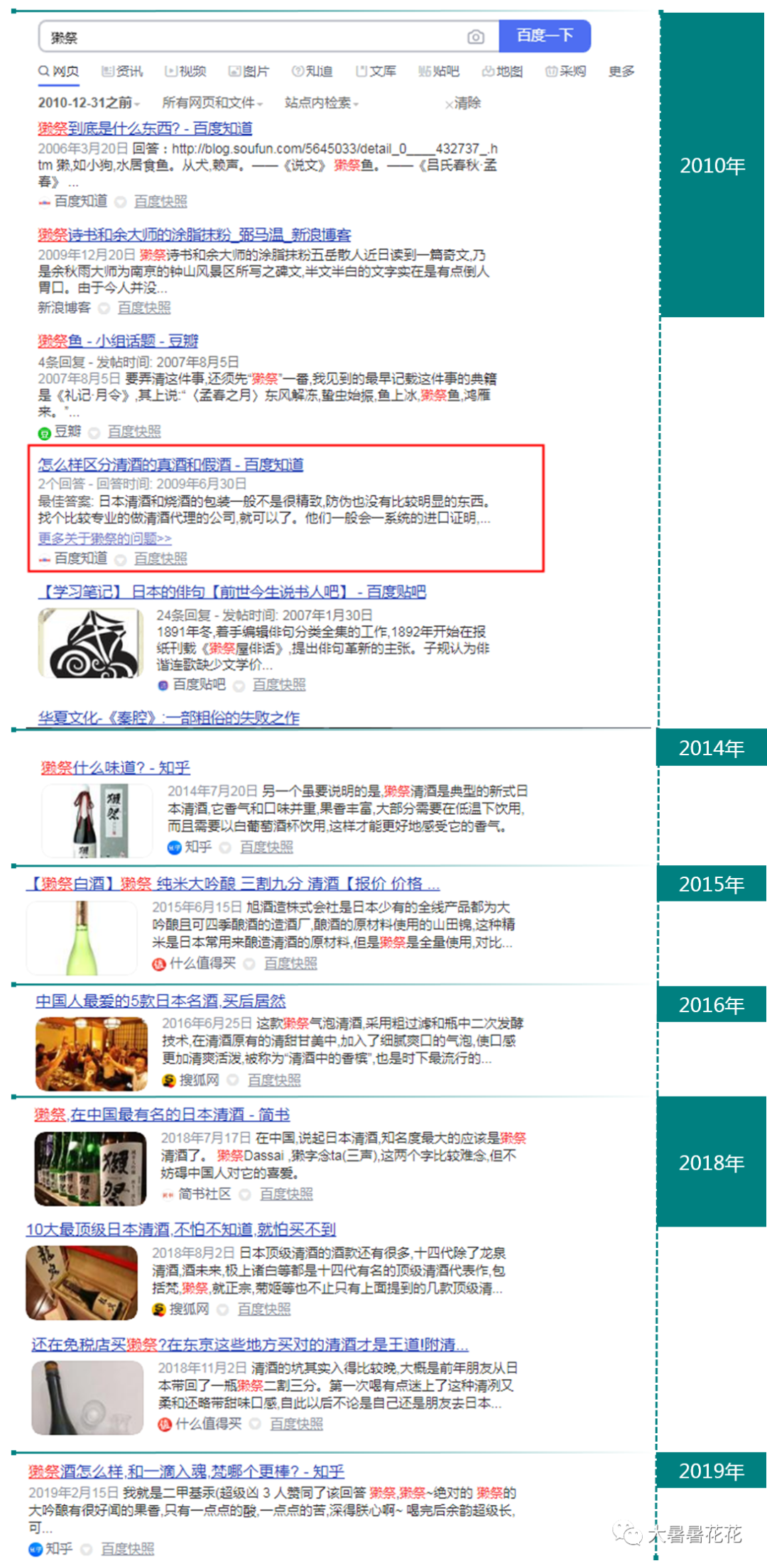Image resolution: width=767 pixels, height=1568 pixels.
Task: Open 百度快照 for the 2015年6月15日 result
Action: pyautogui.click(x=290, y=963)
